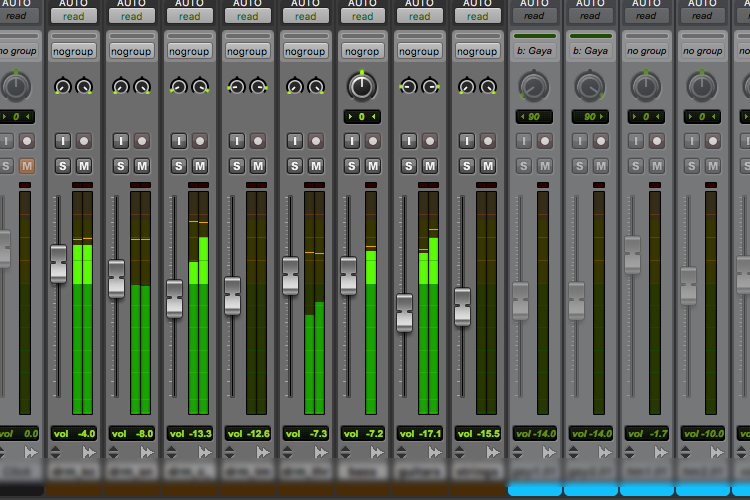Solo the channel with vol -4.0
Image resolution: width=750 pixels, height=500 pixels.
[x=63, y=166]
